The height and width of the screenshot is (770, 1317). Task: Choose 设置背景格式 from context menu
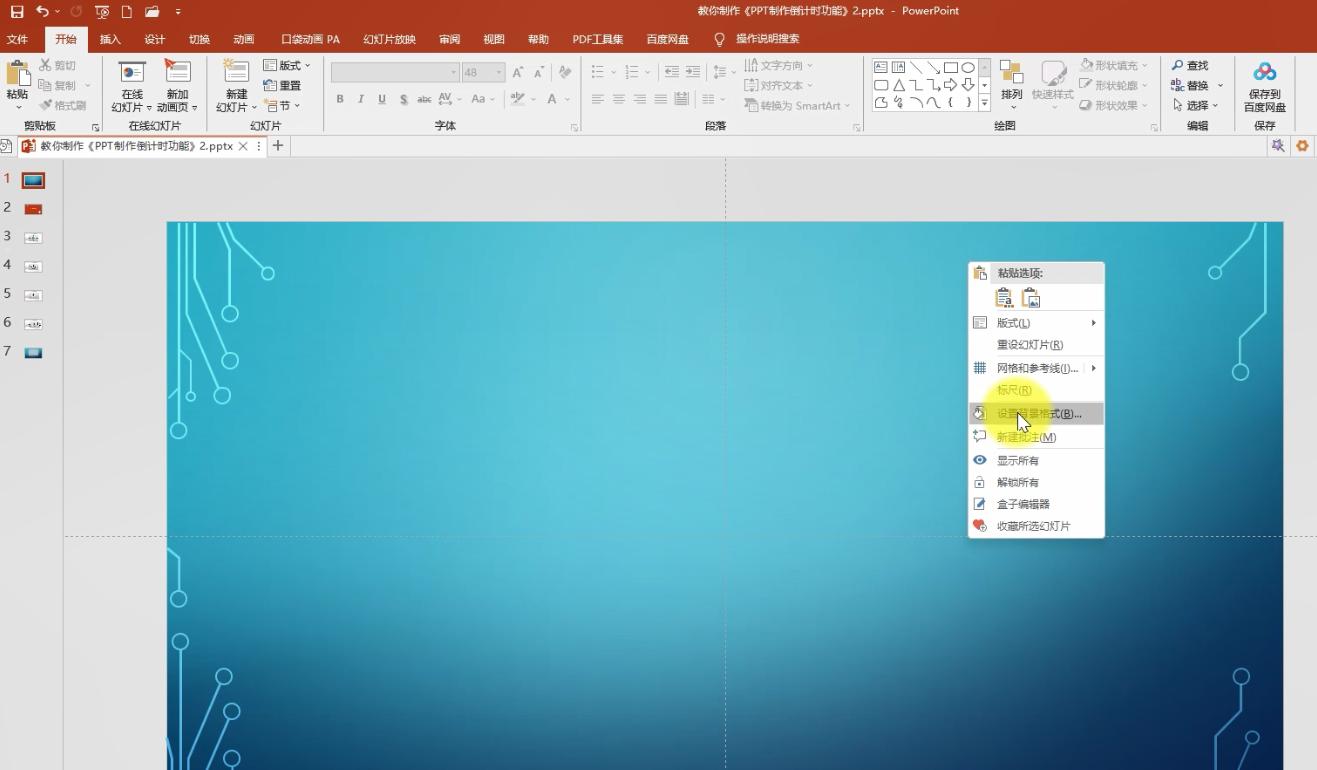pos(1038,414)
